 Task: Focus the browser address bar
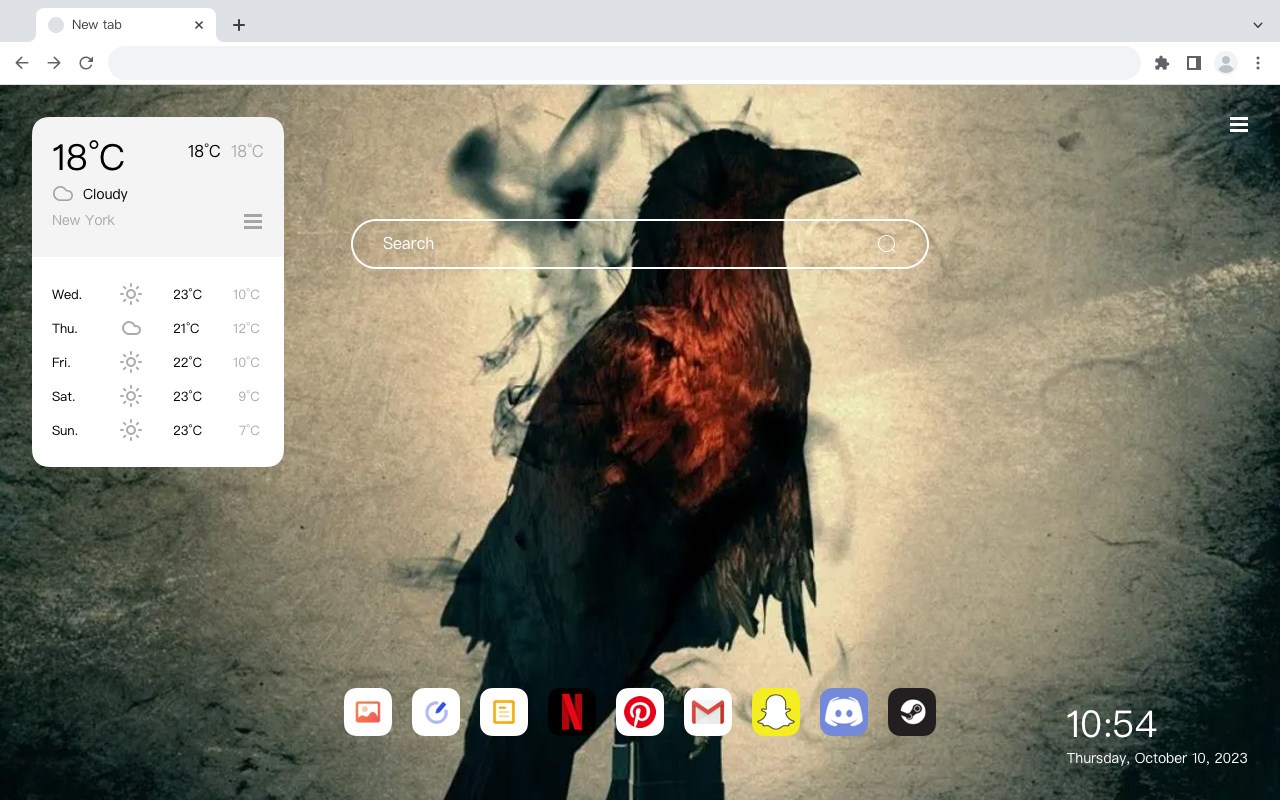point(624,63)
